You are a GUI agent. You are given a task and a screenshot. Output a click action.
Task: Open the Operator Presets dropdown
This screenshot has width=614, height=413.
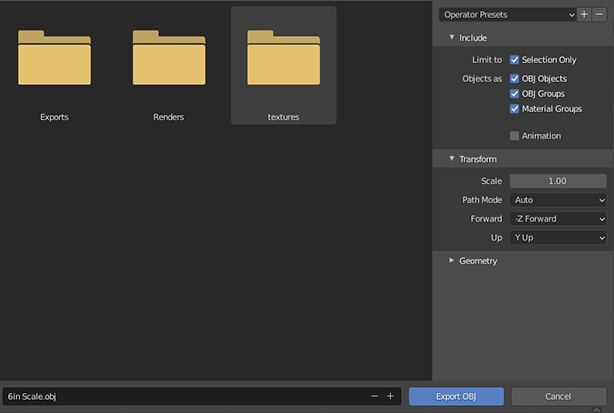click(508, 14)
